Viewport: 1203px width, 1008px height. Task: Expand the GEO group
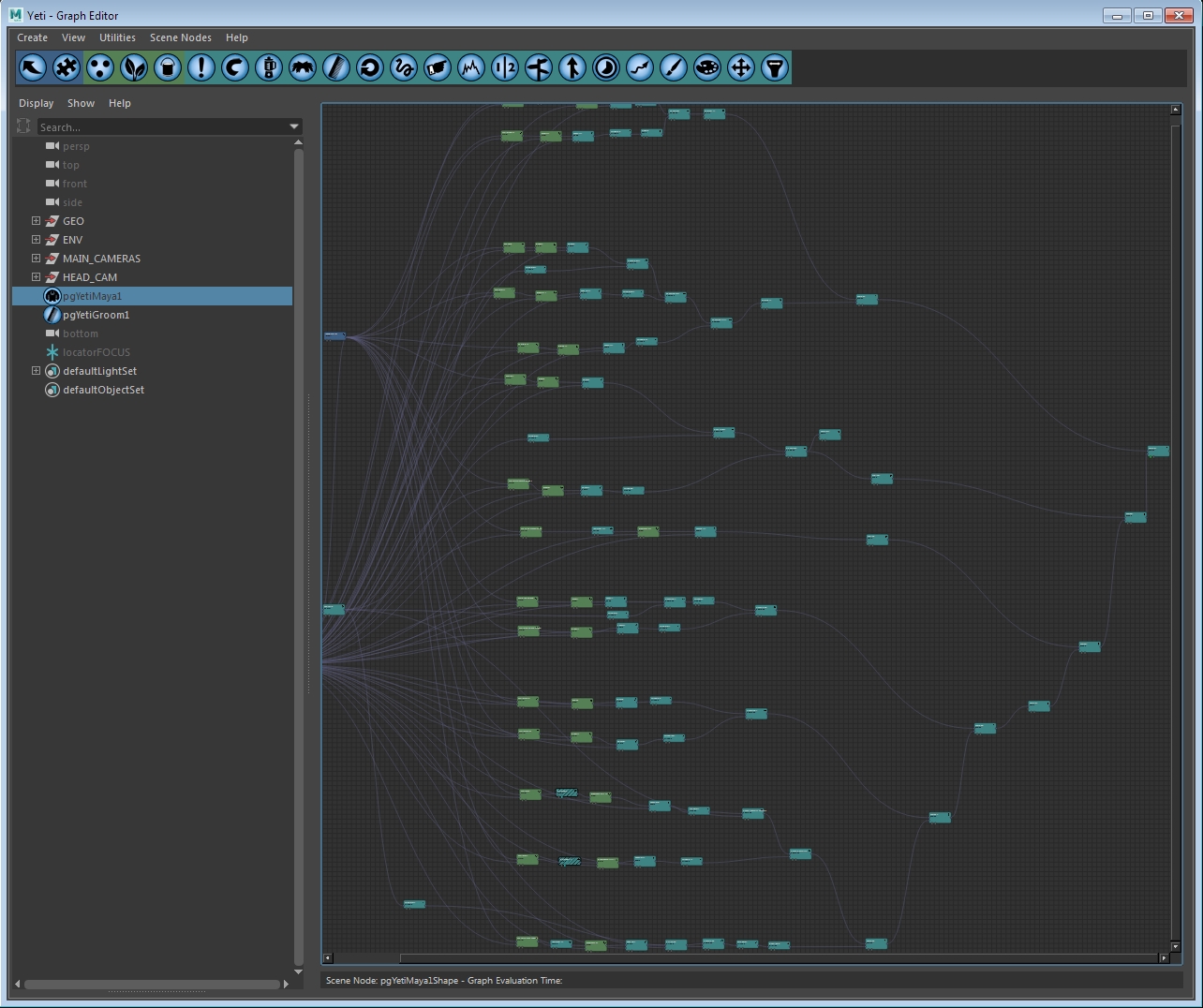click(x=36, y=221)
